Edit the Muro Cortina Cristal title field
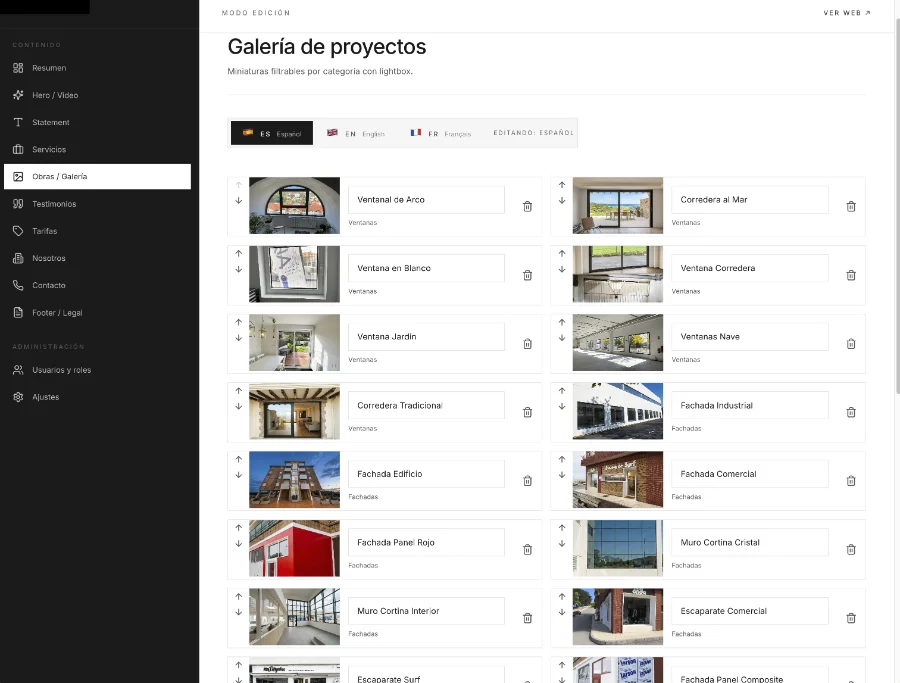This screenshot has width=900, height=683. (x=750, y=542)
